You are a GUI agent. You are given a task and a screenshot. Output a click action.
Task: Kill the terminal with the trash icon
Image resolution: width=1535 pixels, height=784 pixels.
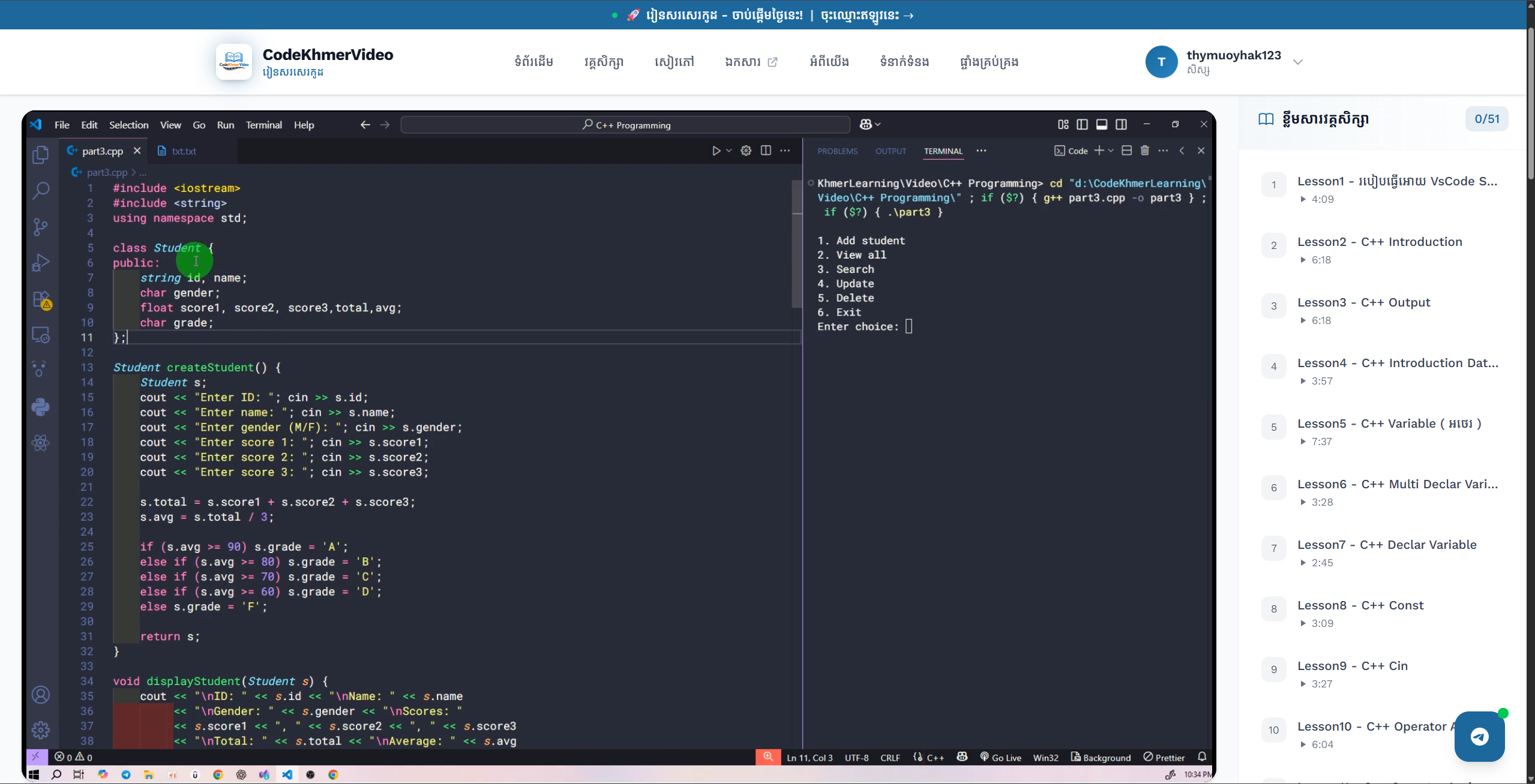1145,151
